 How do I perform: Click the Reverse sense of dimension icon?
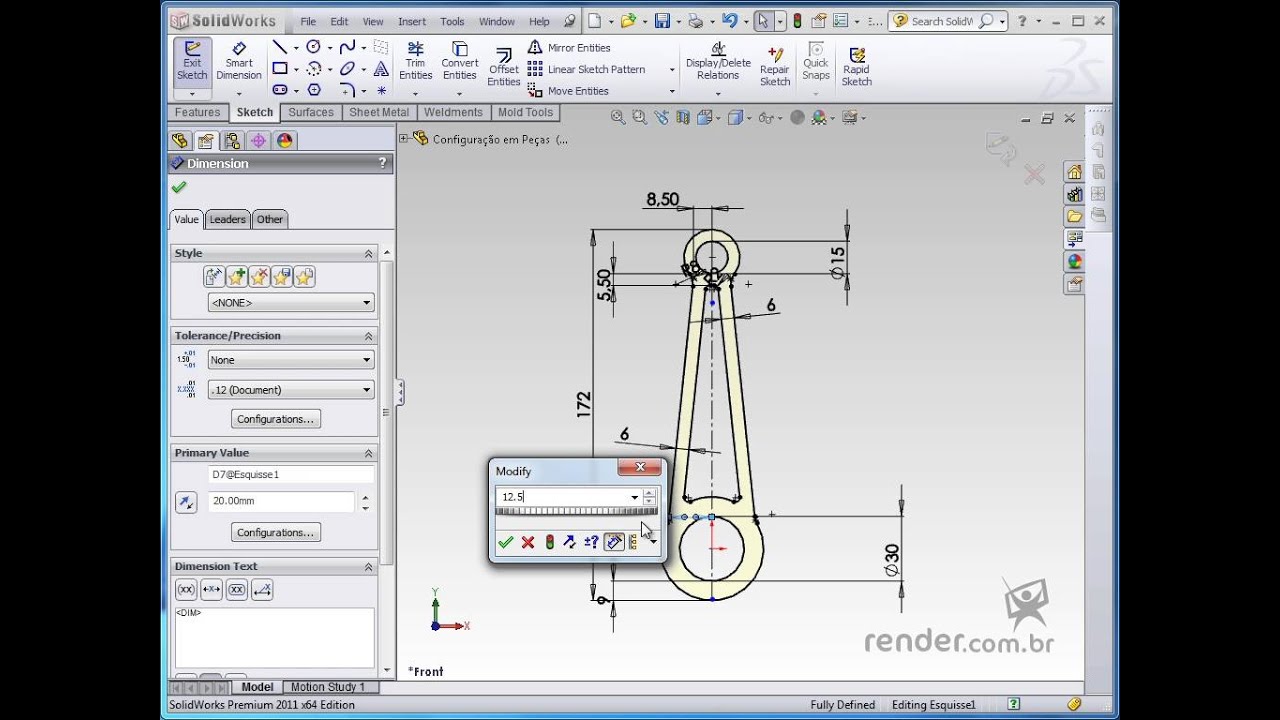click(x=569, y=542)
